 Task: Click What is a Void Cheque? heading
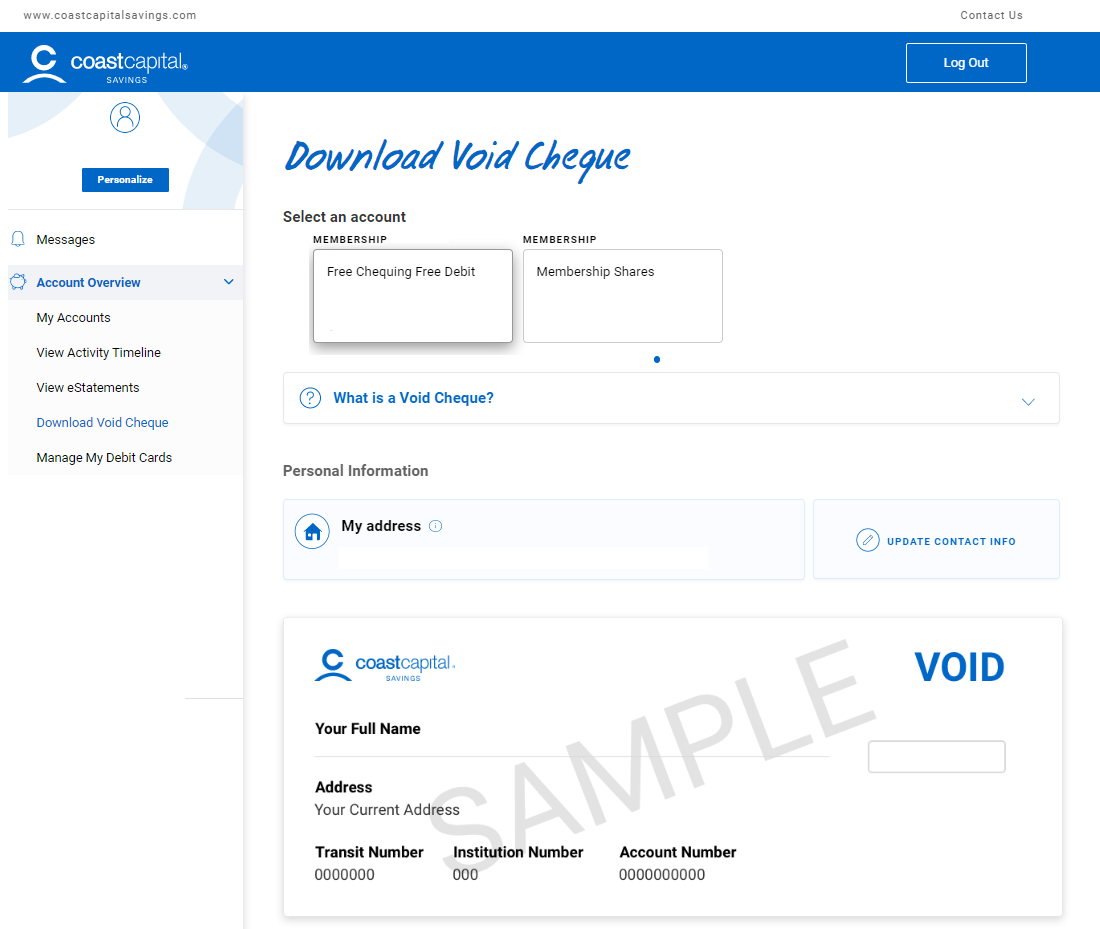click(x=413, y=398)
